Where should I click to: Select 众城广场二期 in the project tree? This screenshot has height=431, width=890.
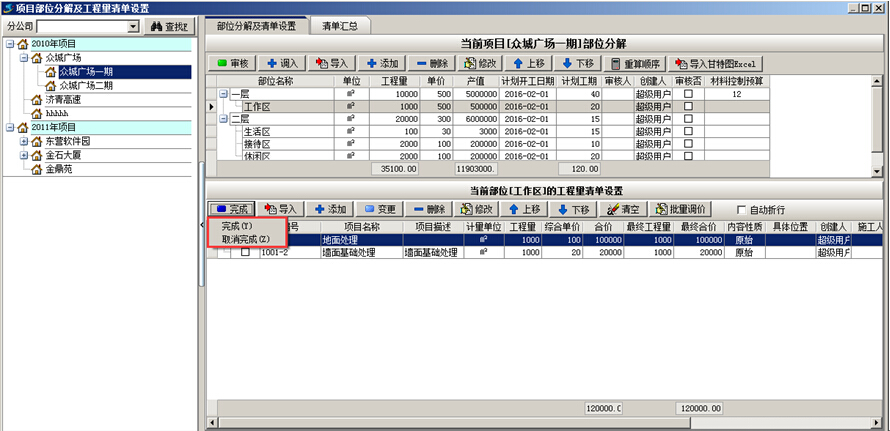point(85,86)
